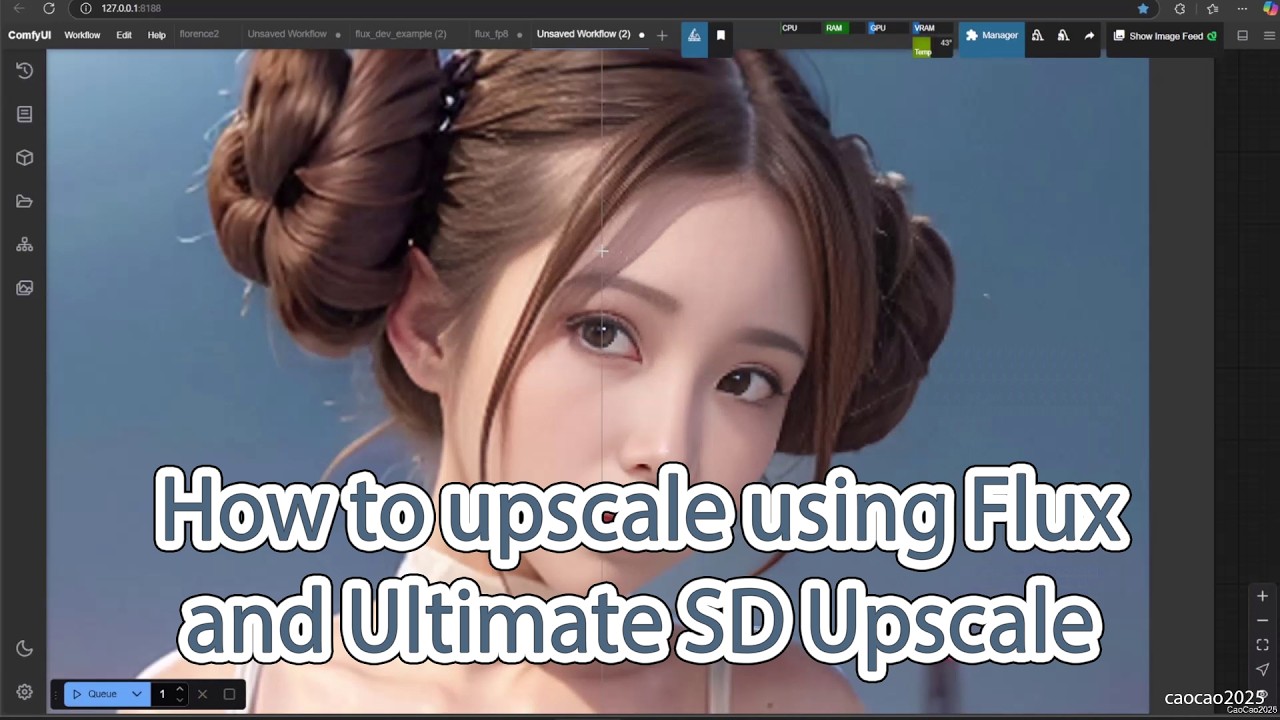
Task: Click the first unload models icon
Action: click(x=1038, y=35)
